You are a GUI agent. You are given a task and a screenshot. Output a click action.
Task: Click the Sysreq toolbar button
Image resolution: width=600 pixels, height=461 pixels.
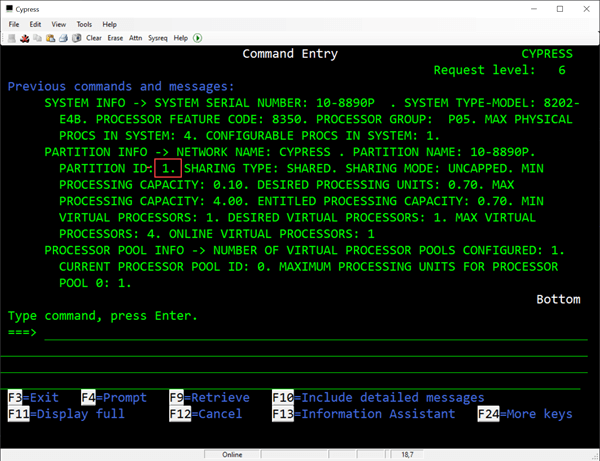[158, 38]
